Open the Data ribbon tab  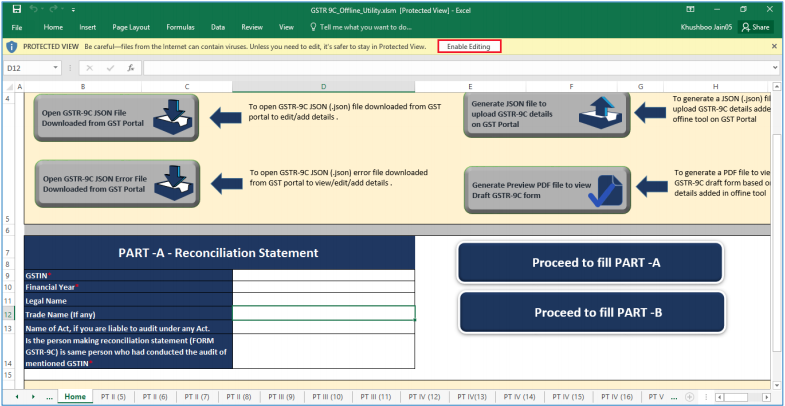(x=218, y=28)
